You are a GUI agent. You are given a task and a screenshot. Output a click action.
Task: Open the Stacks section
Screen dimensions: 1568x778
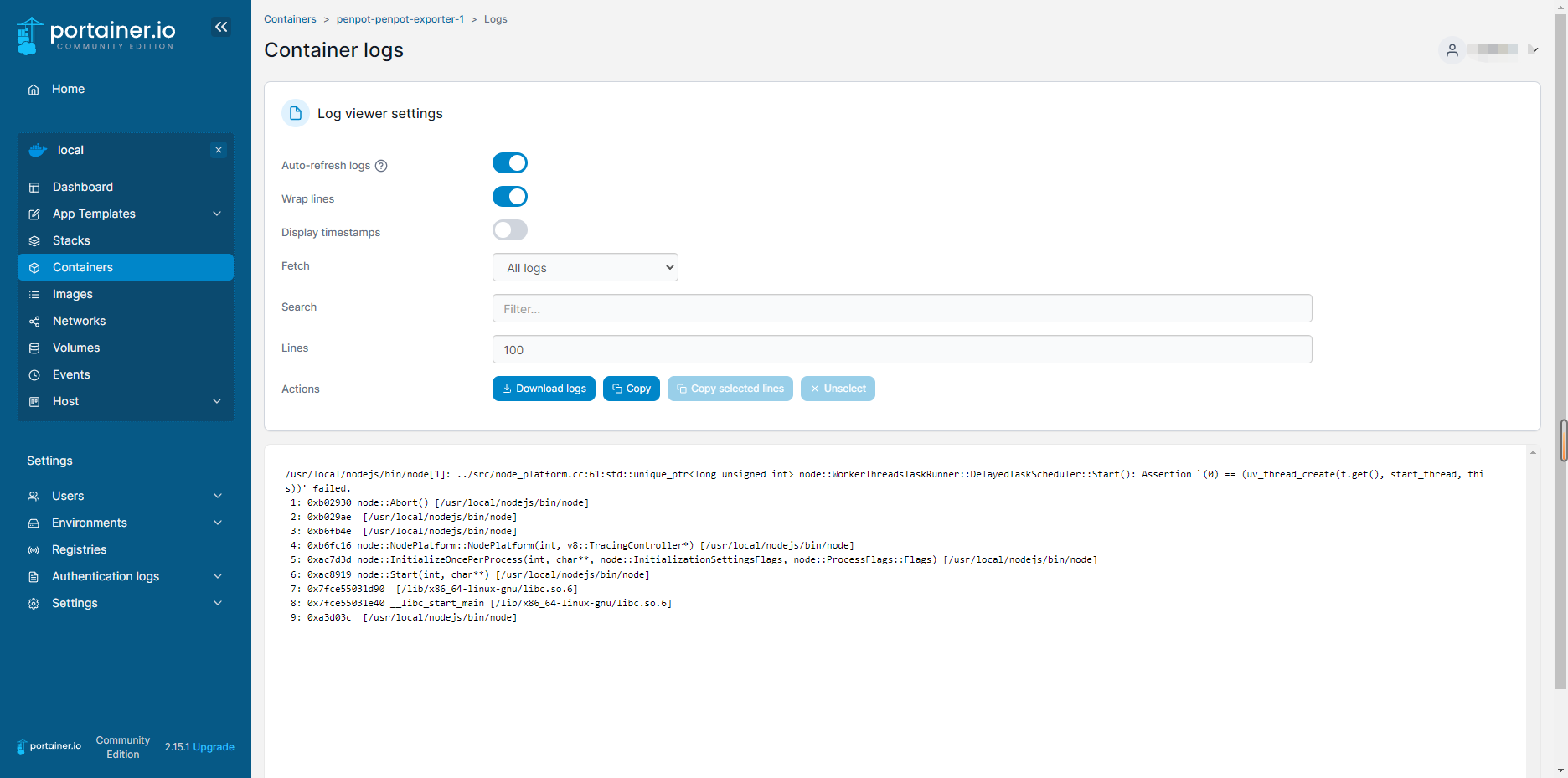(x=71, y=240)
